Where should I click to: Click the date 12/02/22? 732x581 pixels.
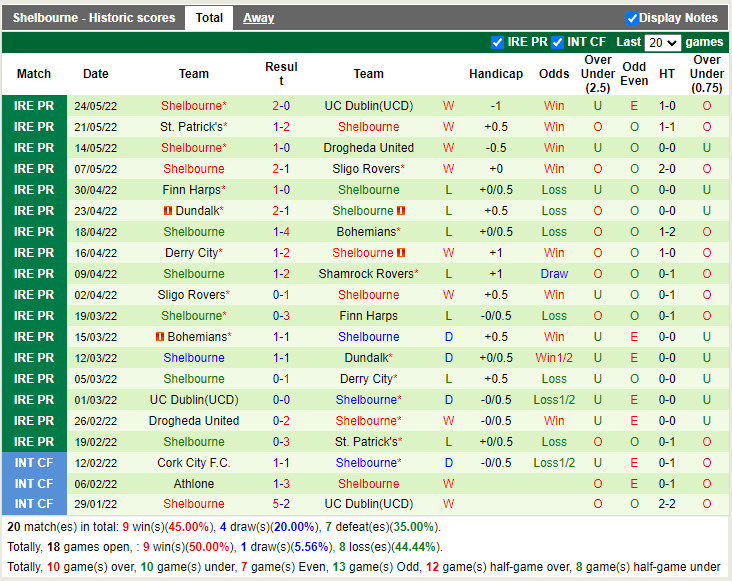coord(96,463)
